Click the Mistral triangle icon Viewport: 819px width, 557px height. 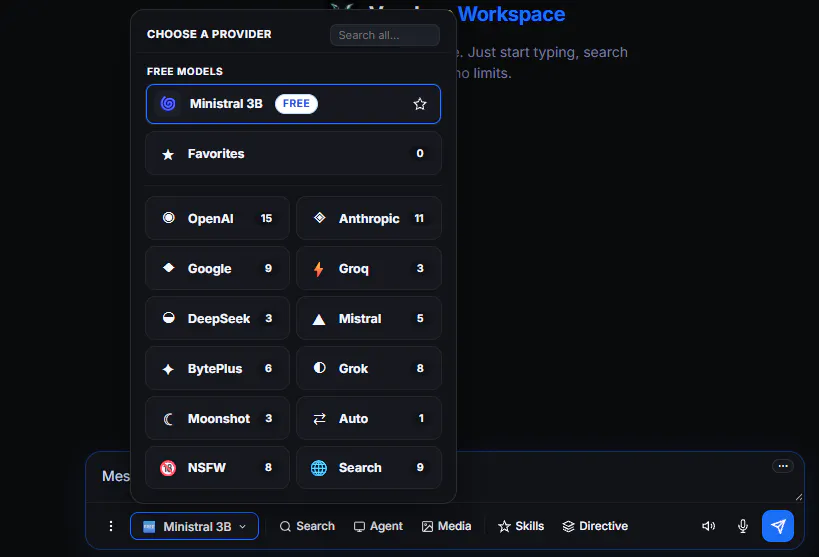319,319
